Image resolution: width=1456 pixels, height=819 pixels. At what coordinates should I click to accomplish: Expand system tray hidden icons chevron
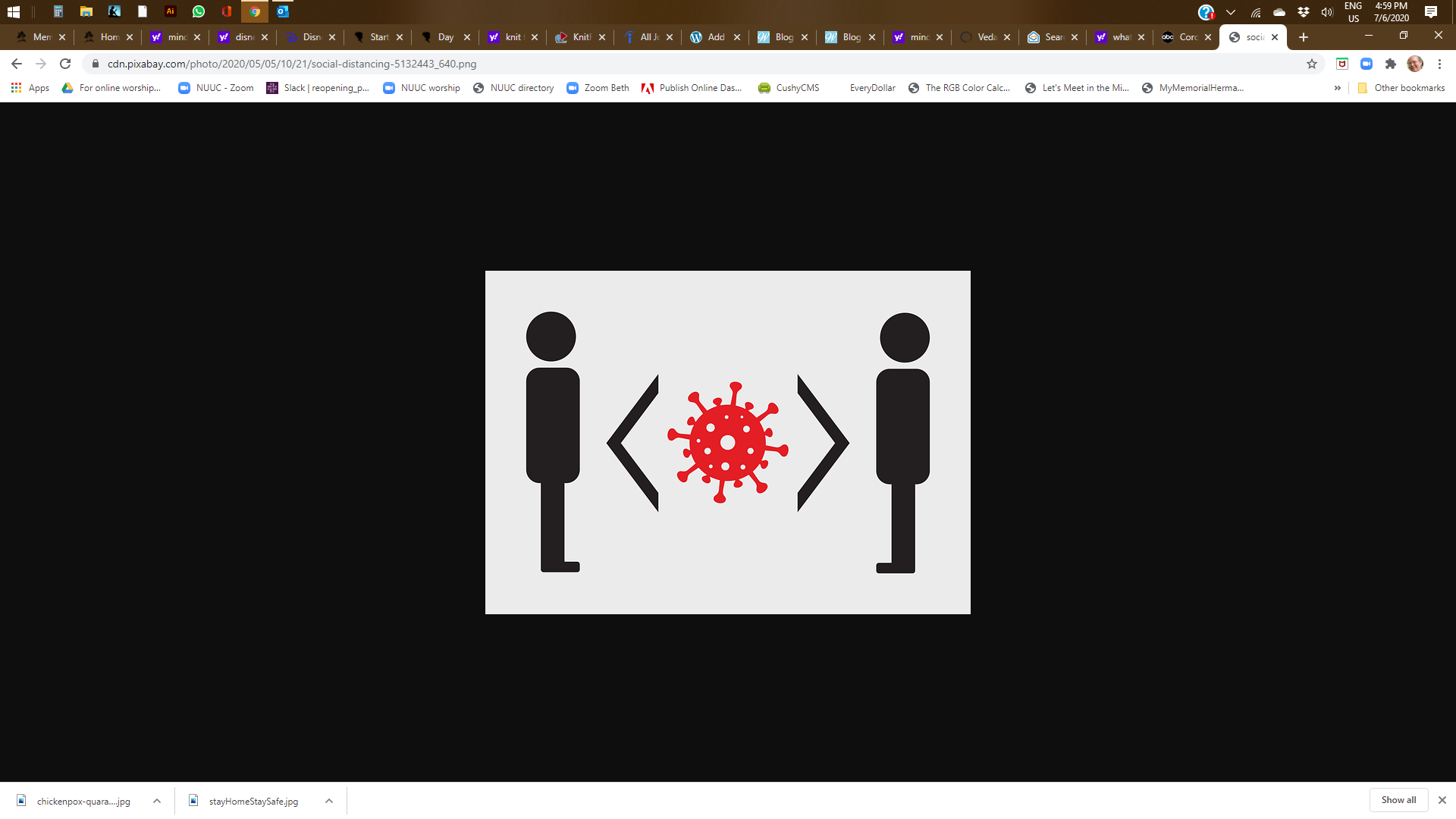1231,12
